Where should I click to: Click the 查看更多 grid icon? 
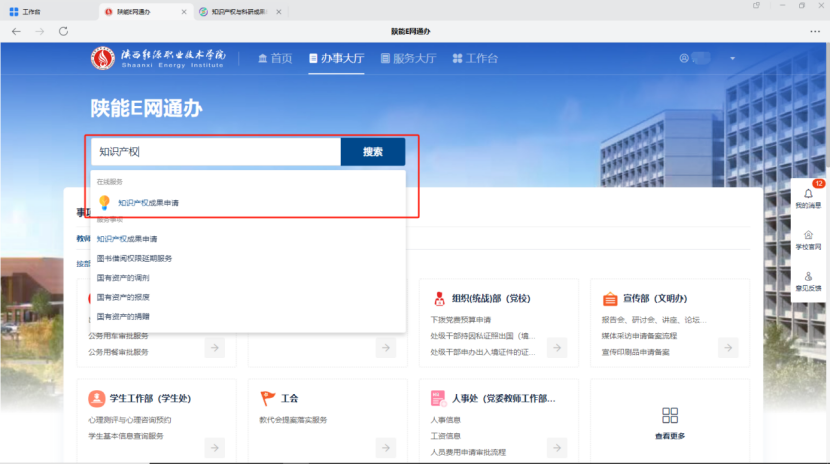pos(670,415)
